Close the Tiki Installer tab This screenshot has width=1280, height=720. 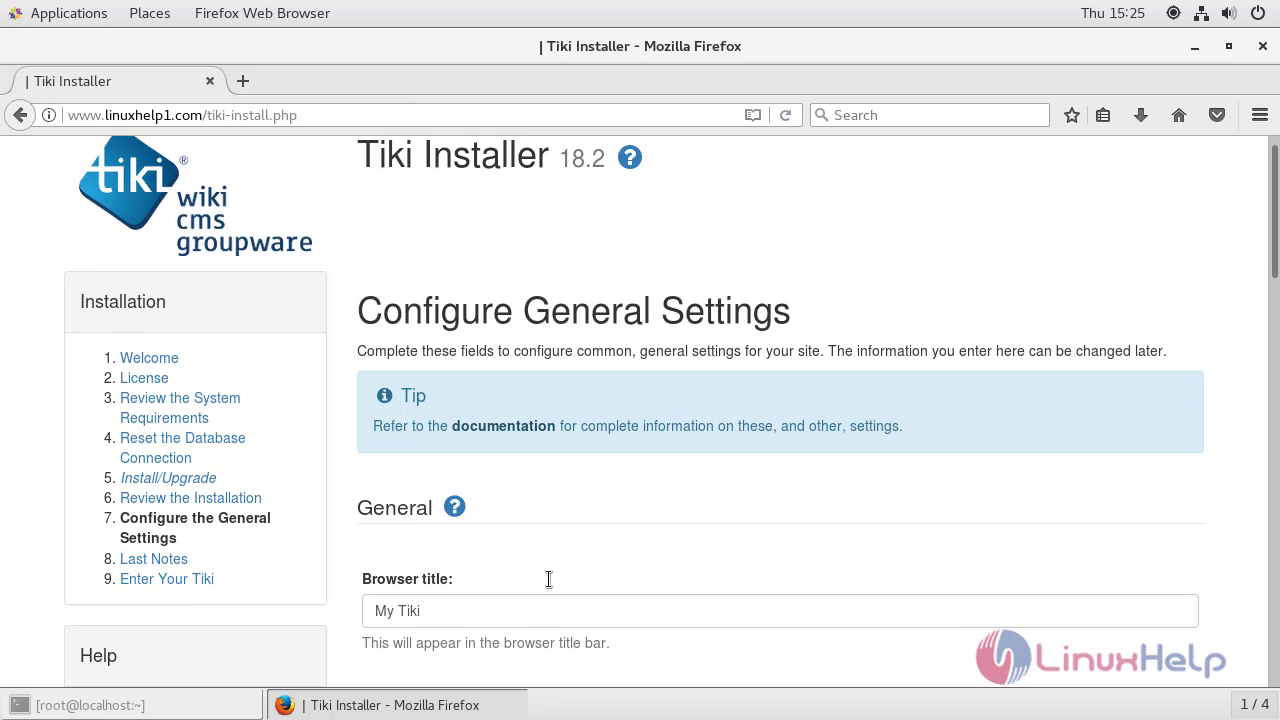(x=210, y=81)
